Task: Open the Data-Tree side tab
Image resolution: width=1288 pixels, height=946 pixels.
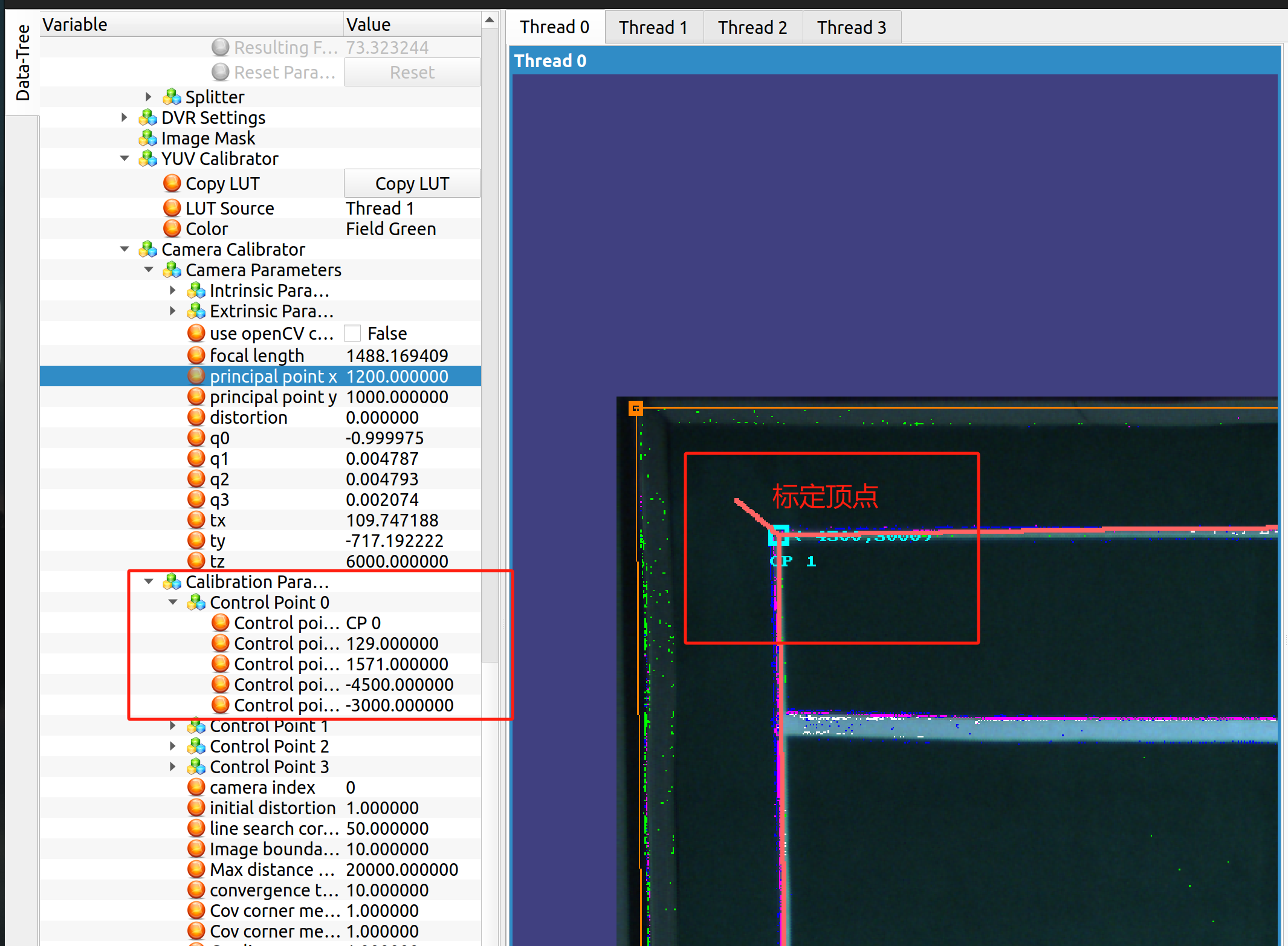Action: [22, 62]
